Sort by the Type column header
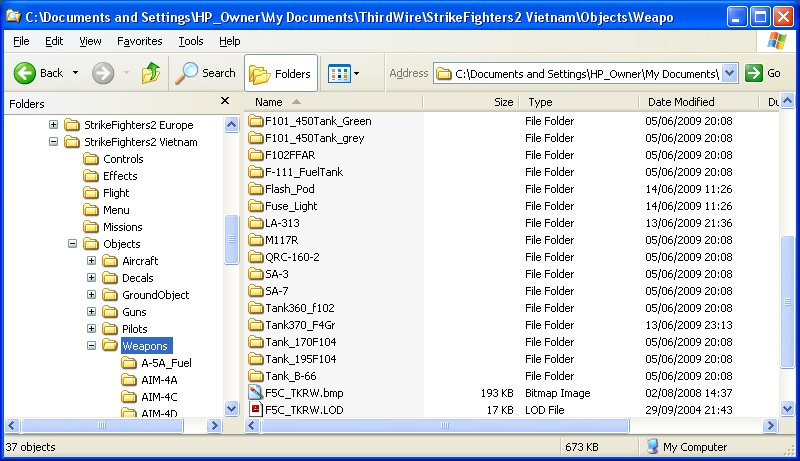Screen dimensions: 800x461 click(x=579, y=102)
